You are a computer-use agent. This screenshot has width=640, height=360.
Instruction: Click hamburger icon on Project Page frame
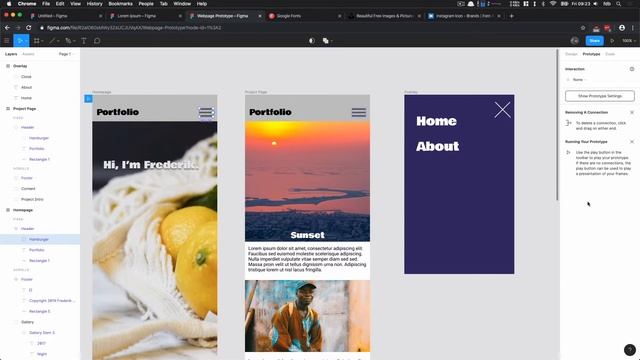coord(359,112)
